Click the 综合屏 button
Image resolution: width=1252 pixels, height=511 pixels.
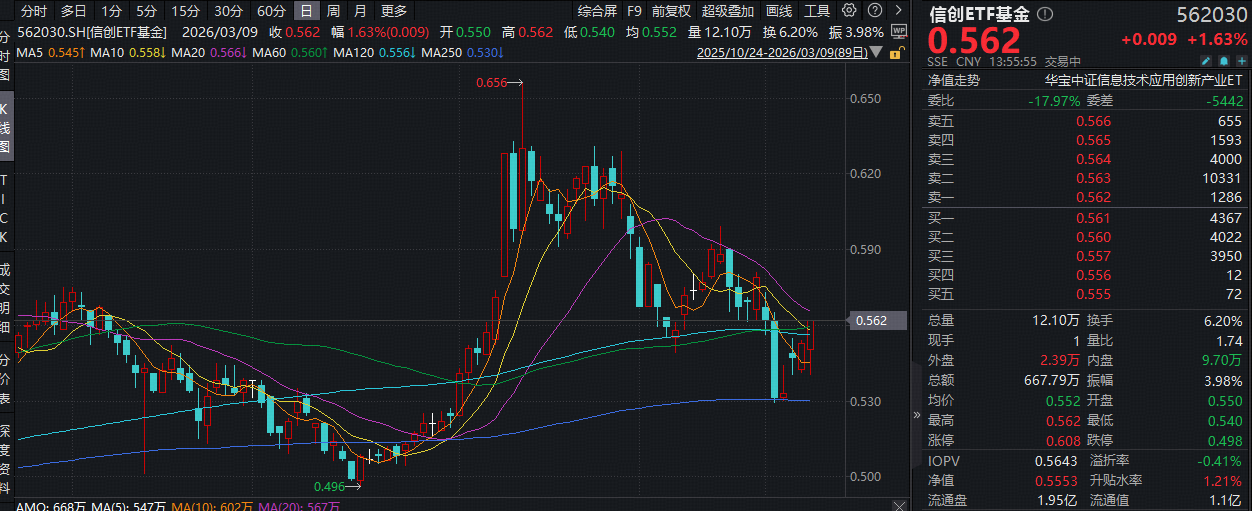pos(597,11)
